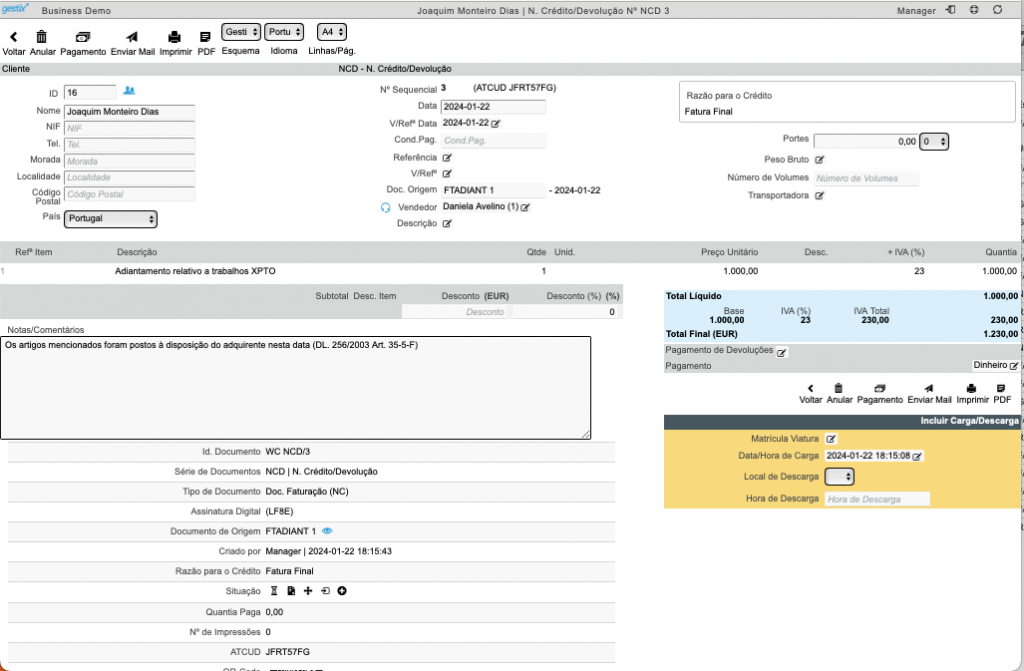This screenshot has height=671, width=1024.
Task: Edit the Referência field icon
Action: pyautogui.click(x=447, y=157)
